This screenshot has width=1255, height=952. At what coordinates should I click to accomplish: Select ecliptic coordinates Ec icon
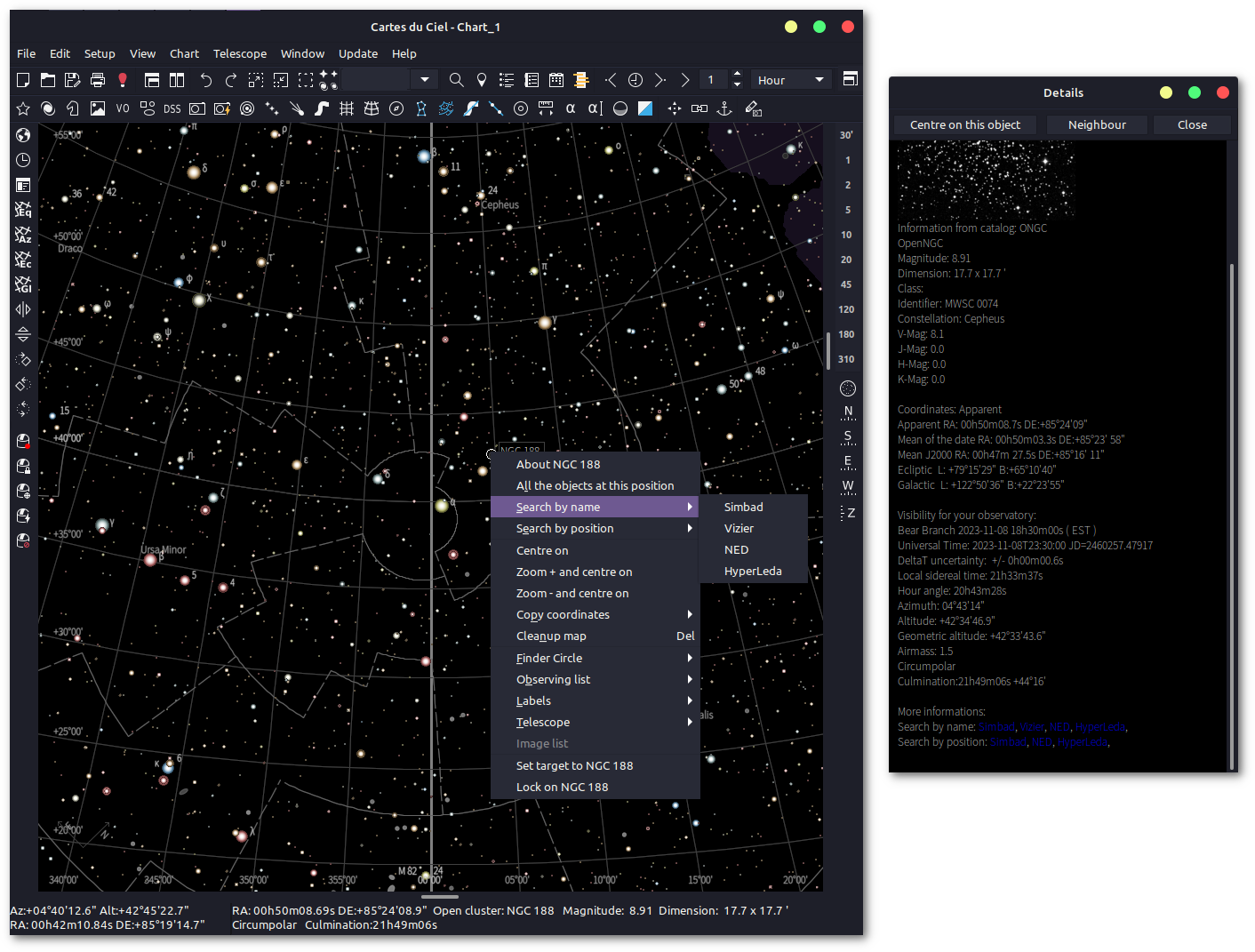point(23,260)
